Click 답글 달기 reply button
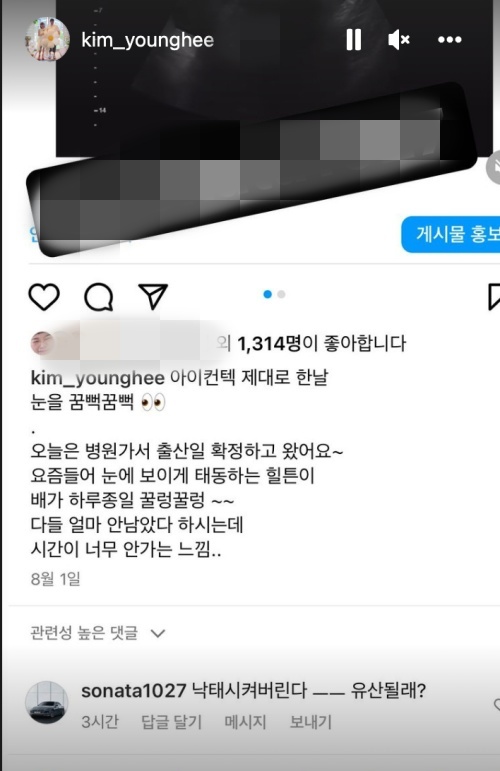The width and height of the screenshot is (500, 771). pos(172,722)
